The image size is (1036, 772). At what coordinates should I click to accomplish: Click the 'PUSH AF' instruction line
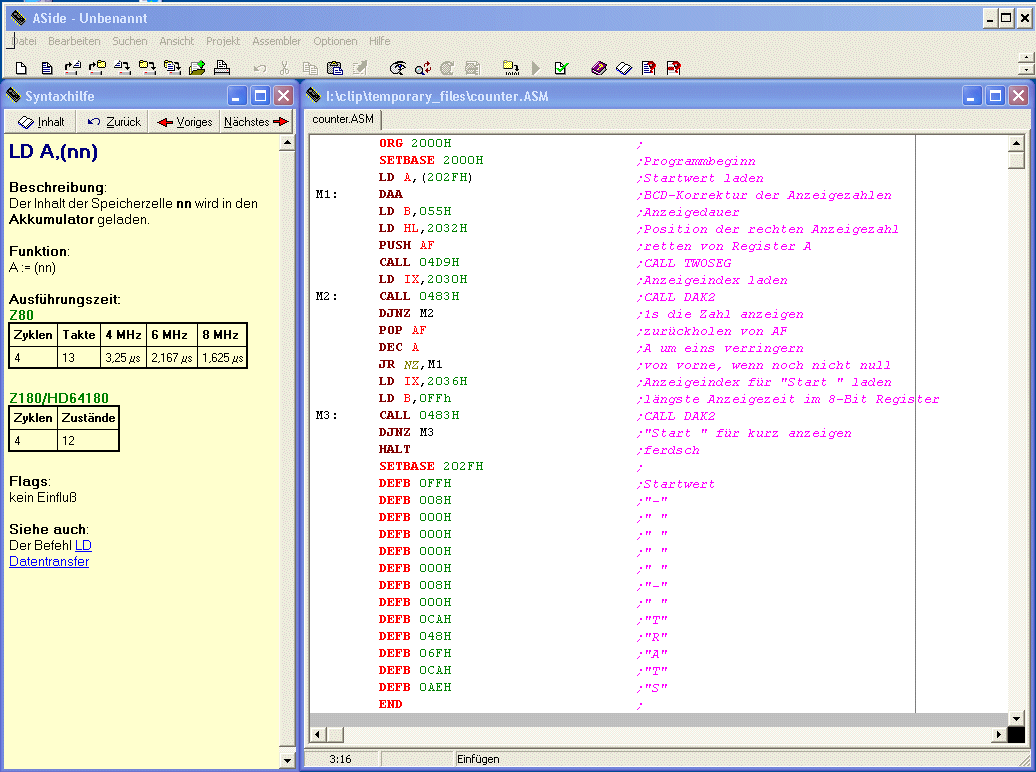pyautogui.click(x=406, y=245)
